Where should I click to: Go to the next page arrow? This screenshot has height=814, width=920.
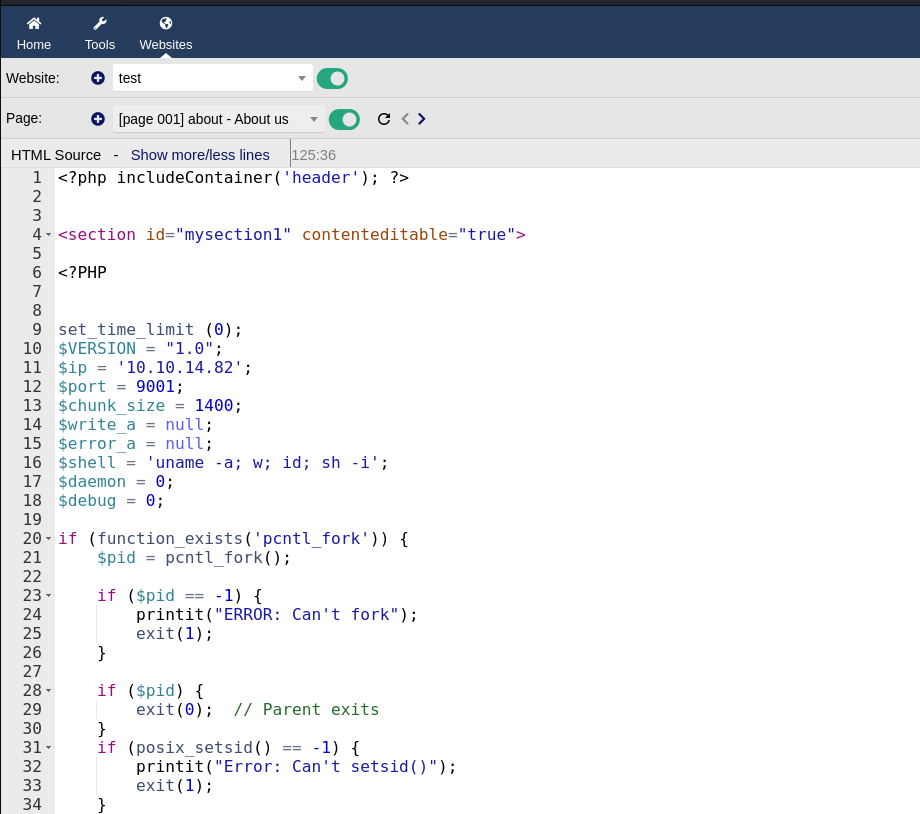(421, 119)
